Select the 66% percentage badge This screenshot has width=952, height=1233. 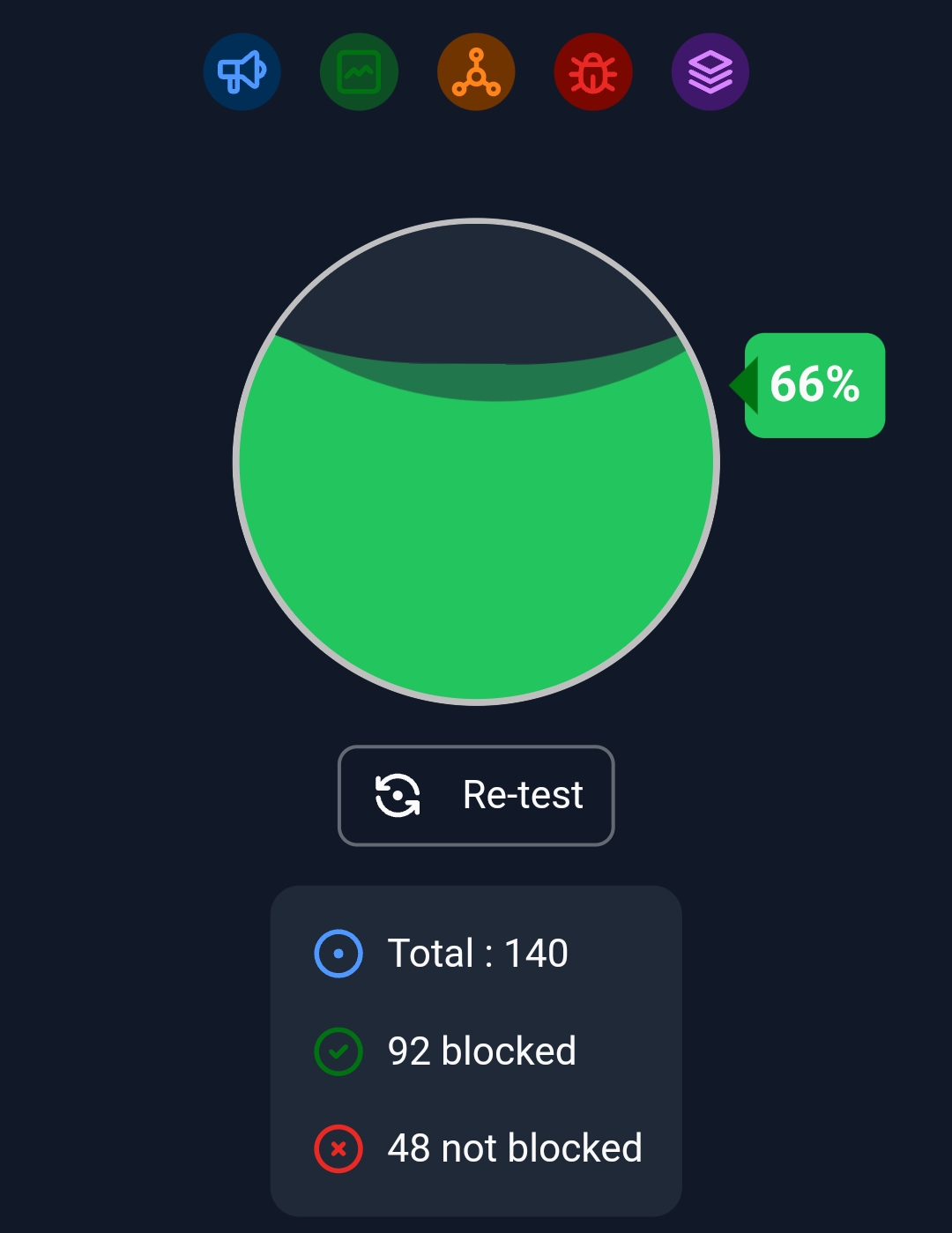(814, 385)
